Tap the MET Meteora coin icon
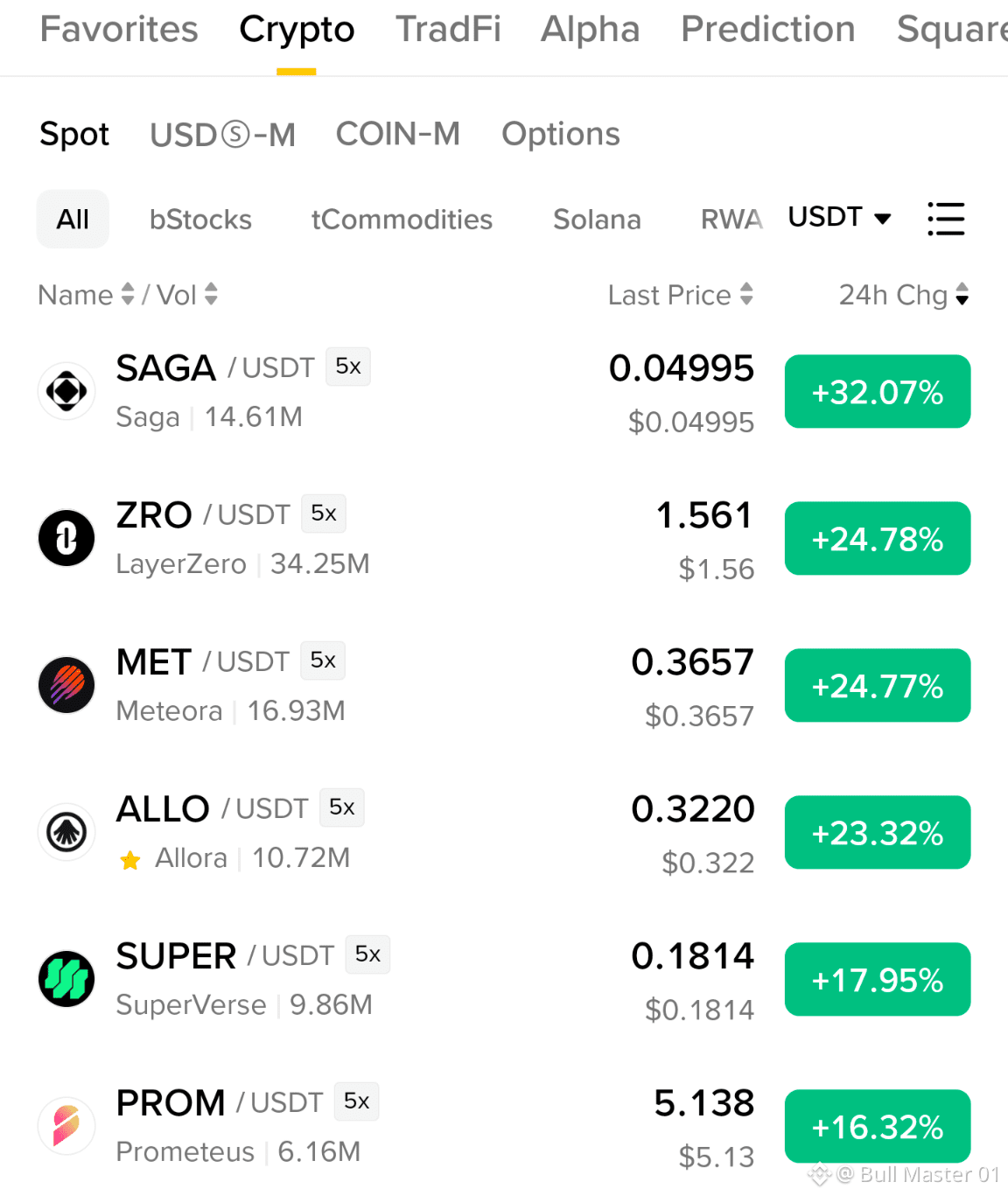The height and width of the screenshot is (1196, 1008). coord(66,685)
